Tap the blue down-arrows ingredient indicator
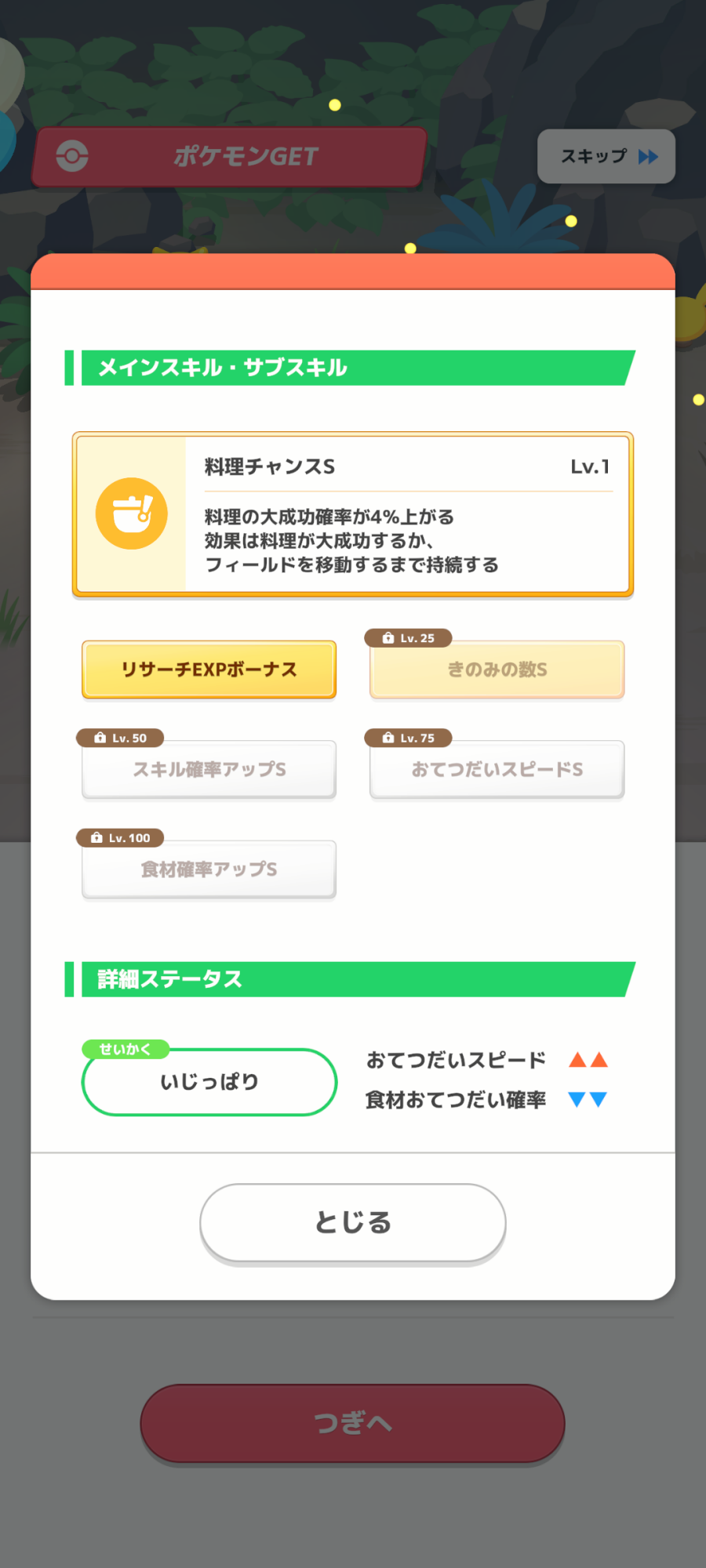 (588, 1100)
